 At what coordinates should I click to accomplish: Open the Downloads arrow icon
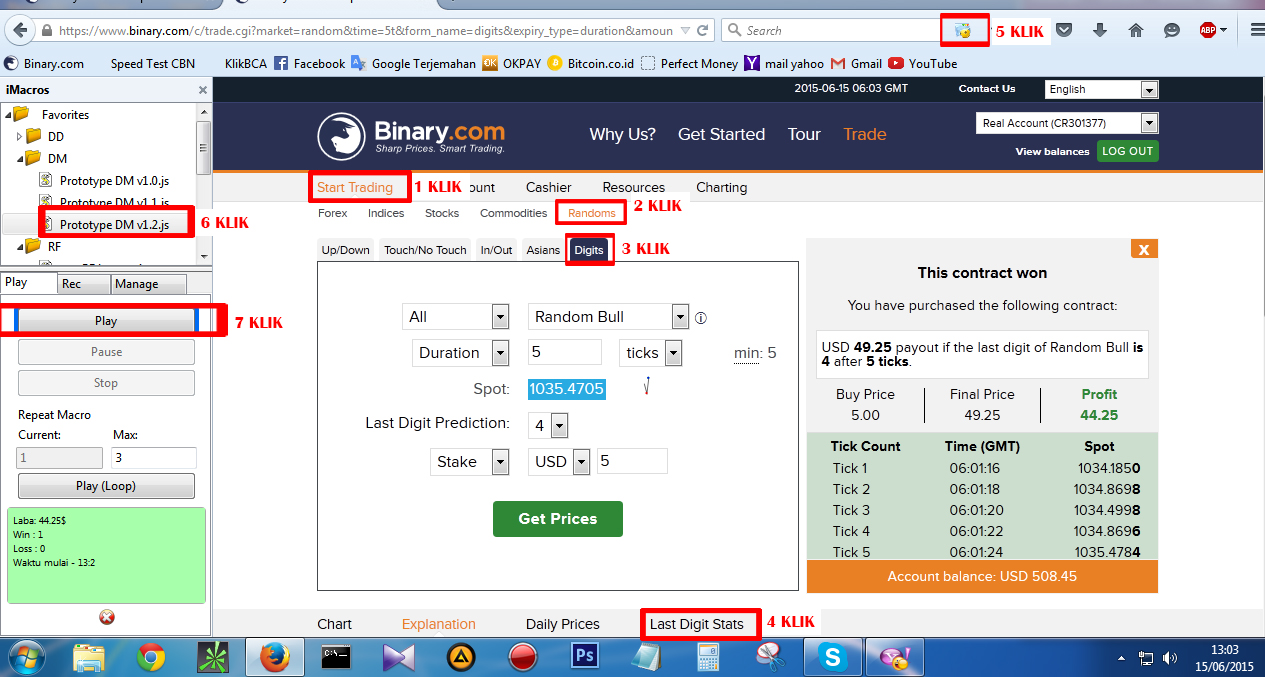1100,30
